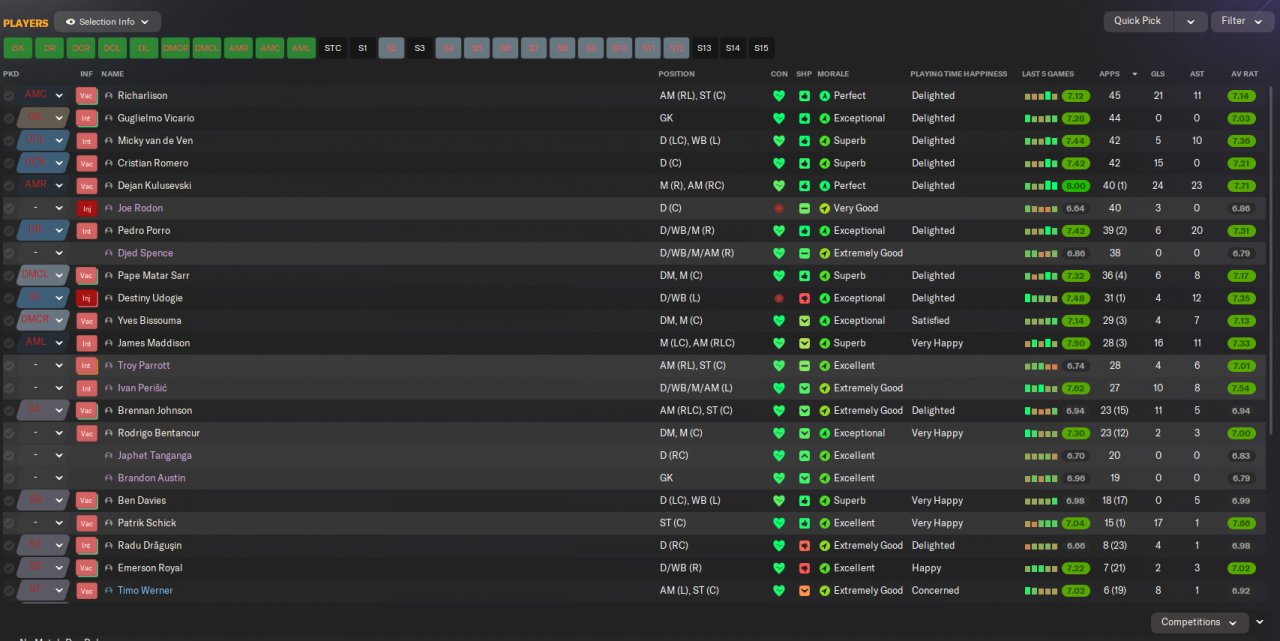Click Patrik Schick's 7.66 average rating badge
Viewport: 1280px width, 641px height.
click(x=1241, y=523)
